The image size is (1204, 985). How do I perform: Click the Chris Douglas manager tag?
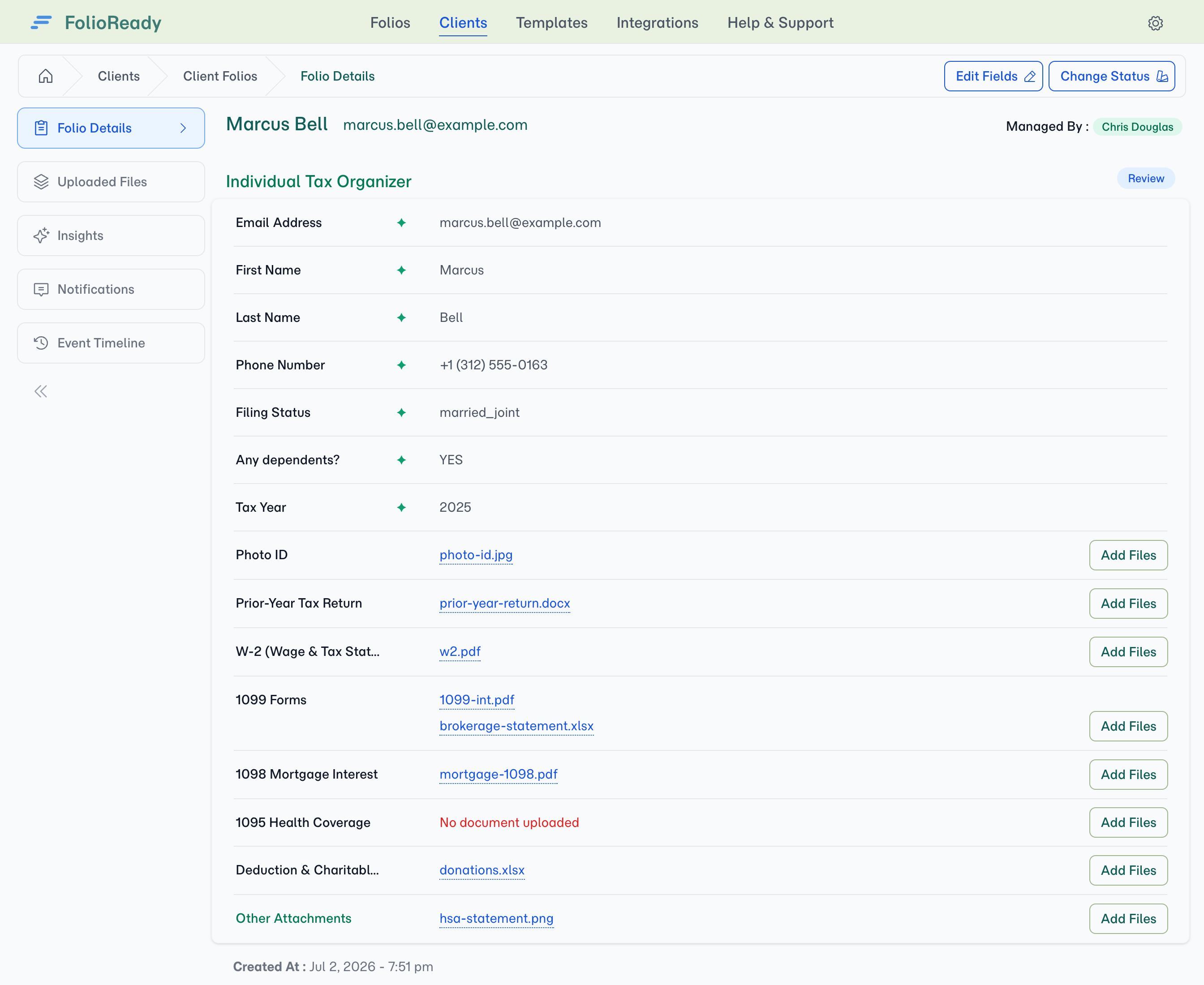tap(1137, 127)
